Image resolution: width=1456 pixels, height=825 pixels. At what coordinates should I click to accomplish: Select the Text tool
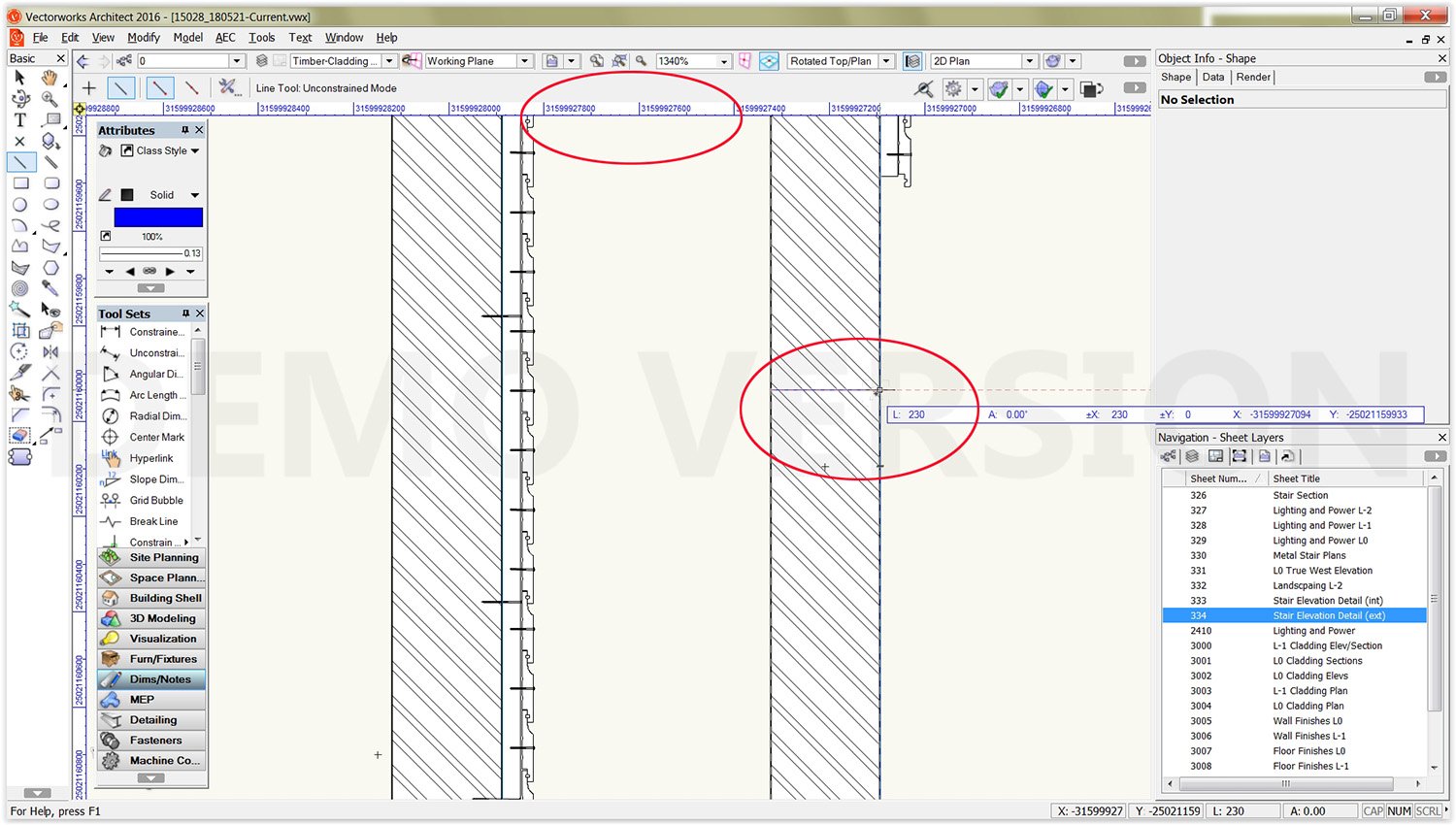[x=18, y=120]
